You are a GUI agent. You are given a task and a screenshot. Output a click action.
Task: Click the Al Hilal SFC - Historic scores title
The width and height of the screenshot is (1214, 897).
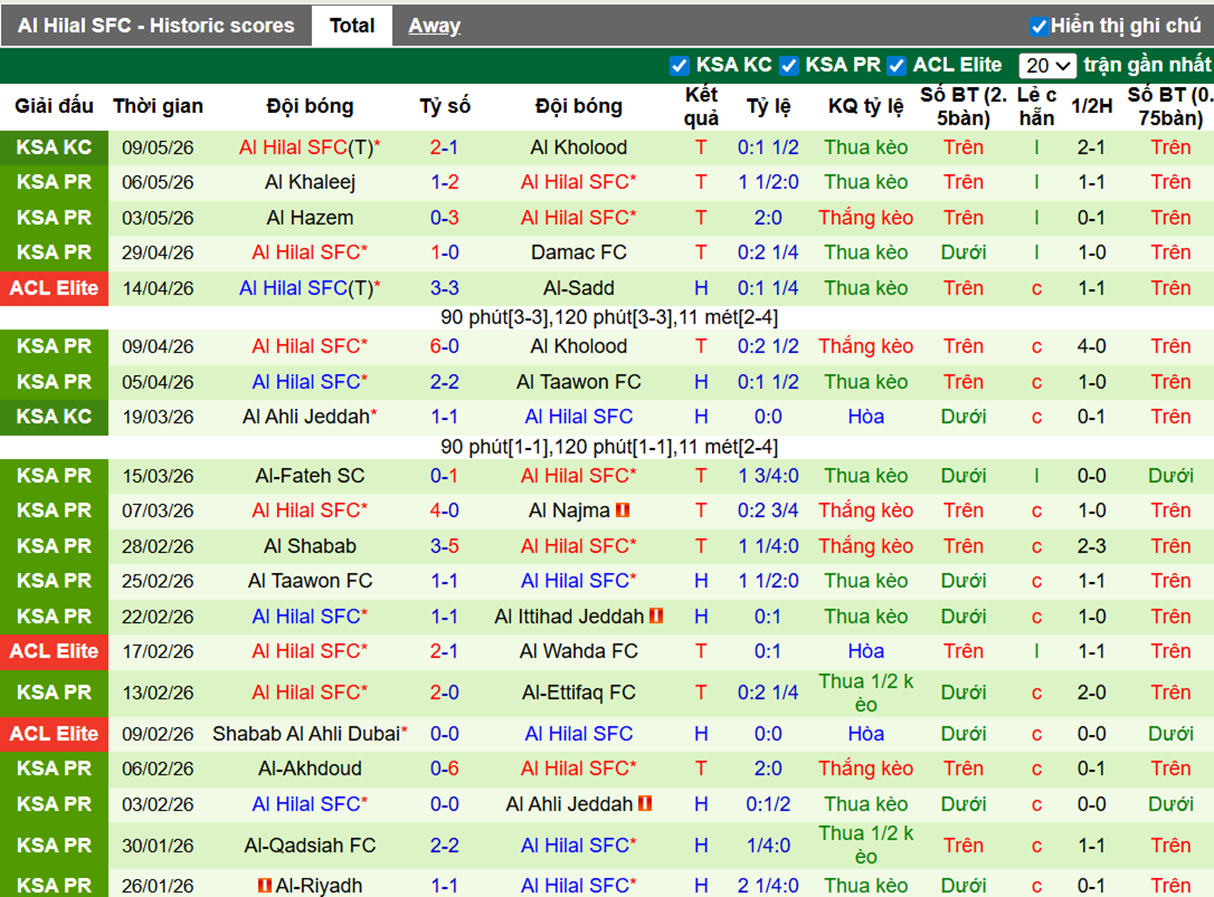pos(156,26)
